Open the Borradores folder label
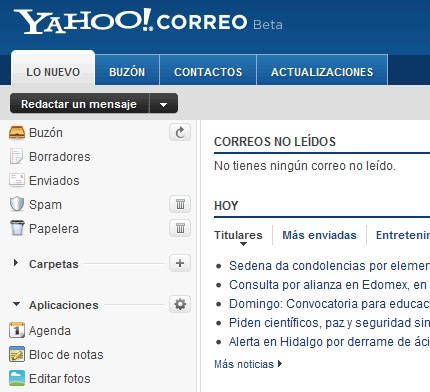 point(60,157)
